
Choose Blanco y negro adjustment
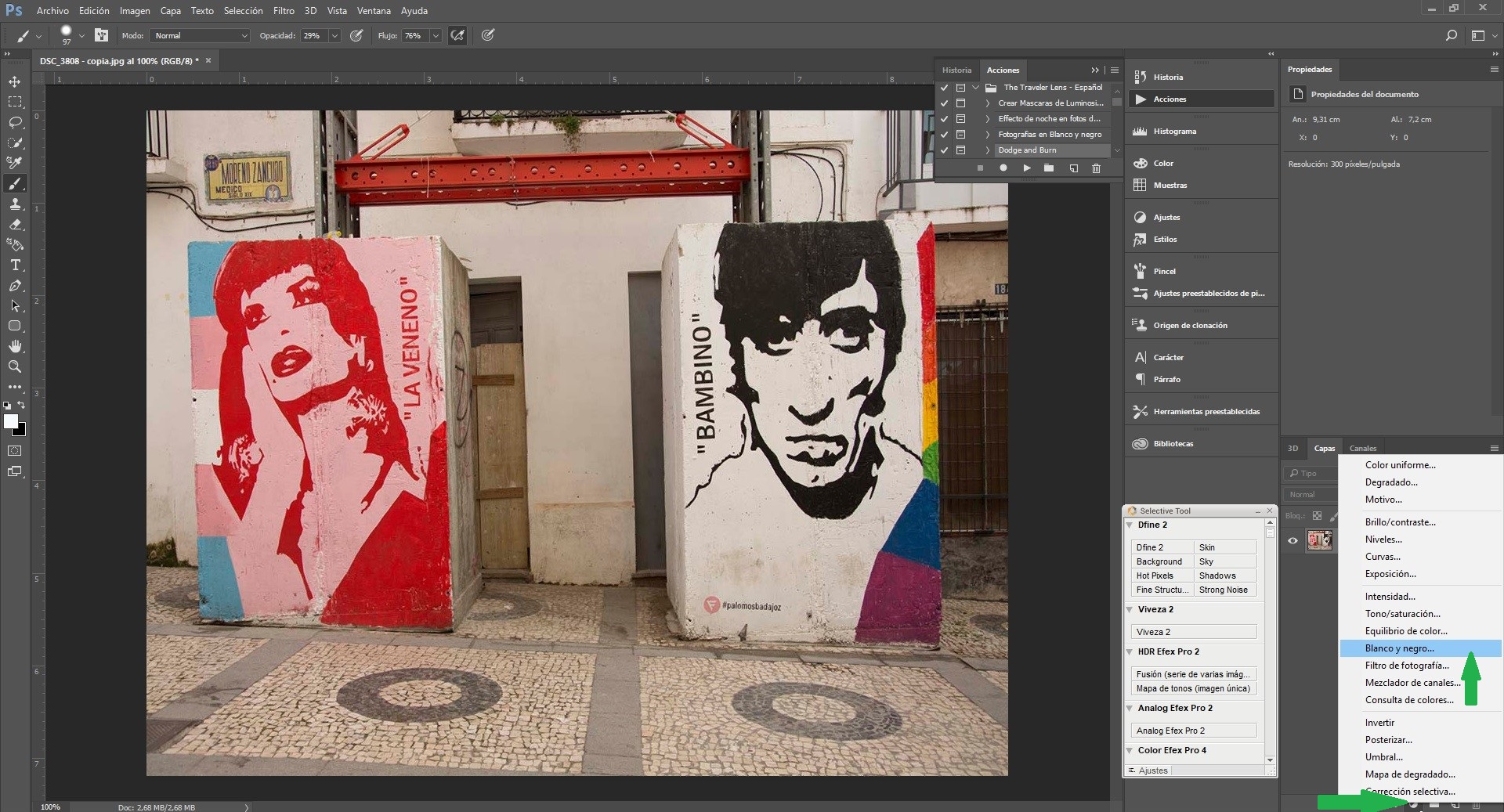pos(1420,648)
